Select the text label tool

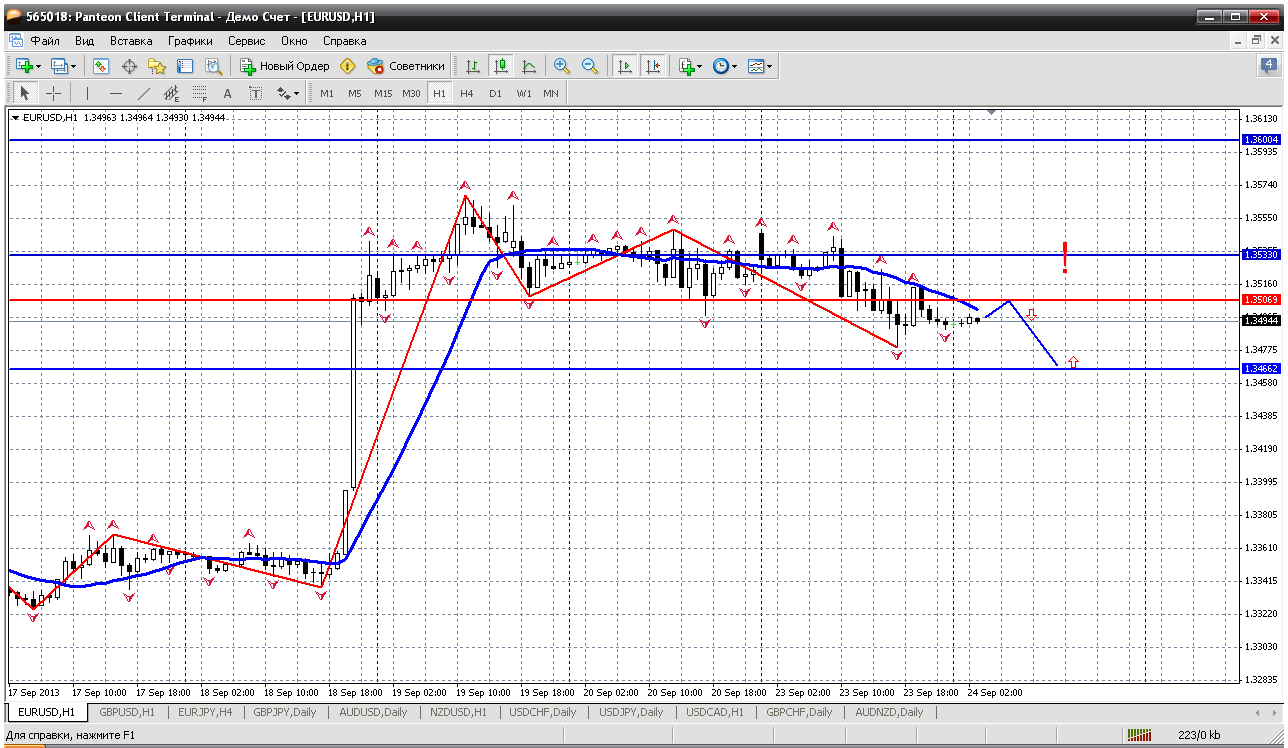255,93
